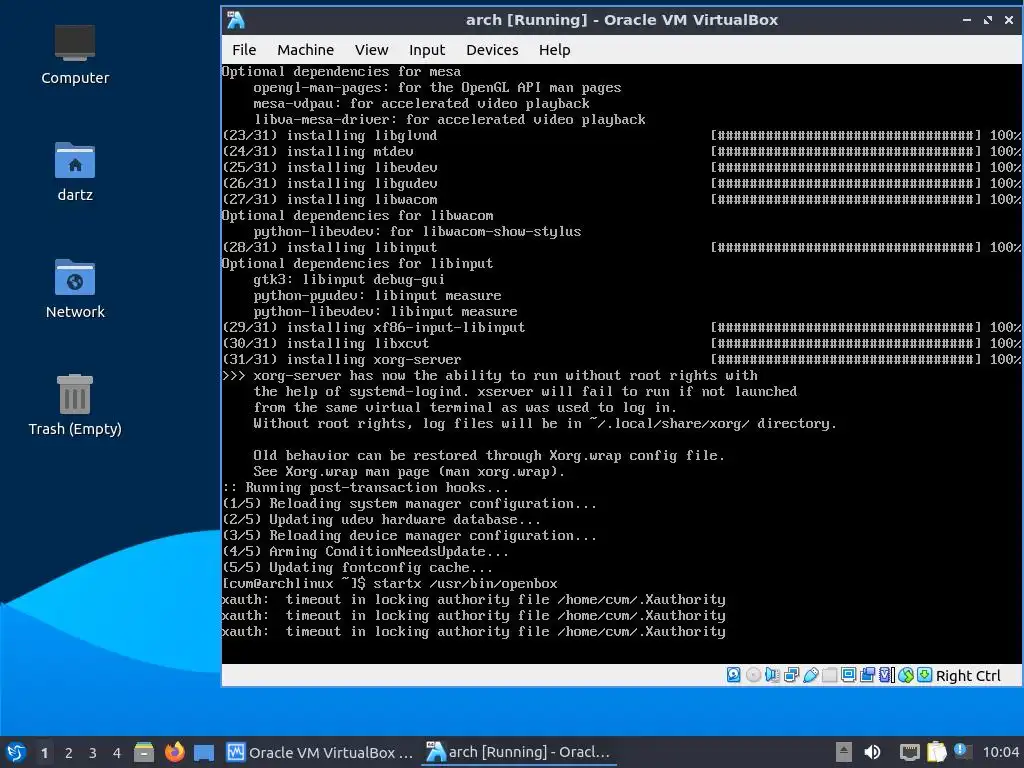
Task: Click the shared folders icon in VirtualBox status bar
Action: coord(829,675)
